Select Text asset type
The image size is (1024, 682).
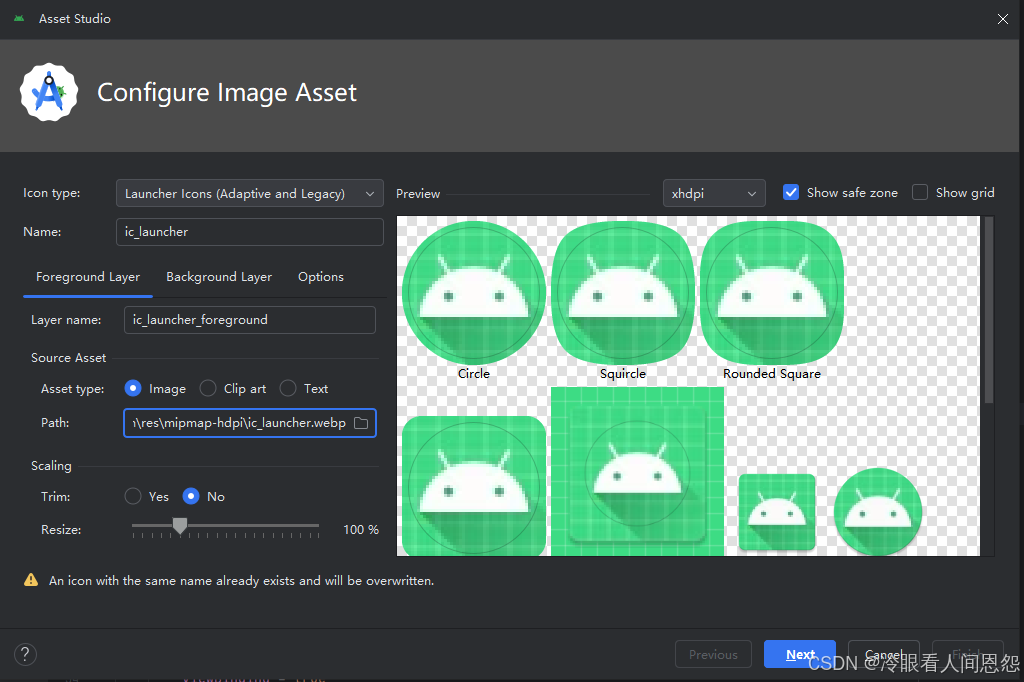pos(288,389)
